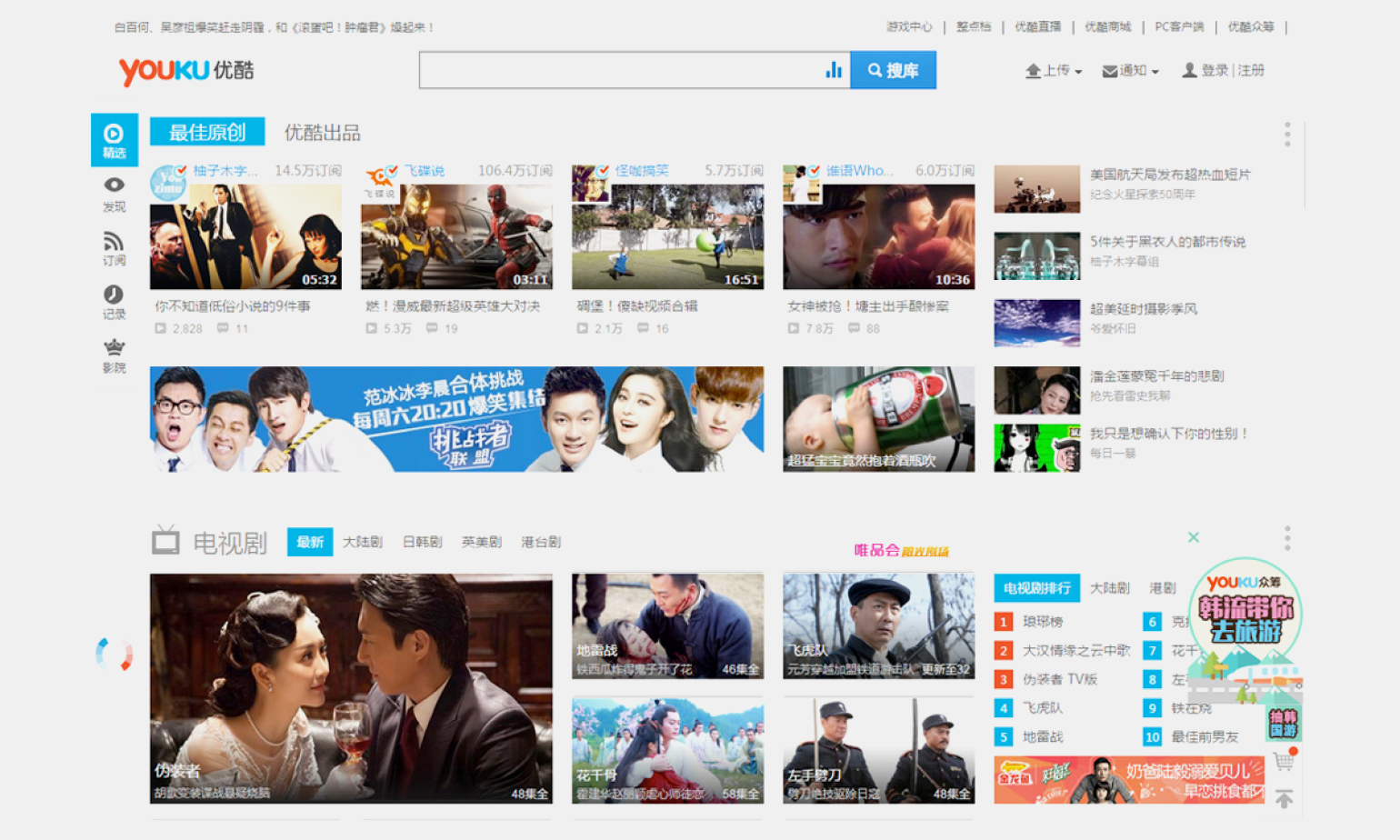Close the floating Youku 众筹 ad
This screenshot has width=1400, height=840.
click(1194, 537)
